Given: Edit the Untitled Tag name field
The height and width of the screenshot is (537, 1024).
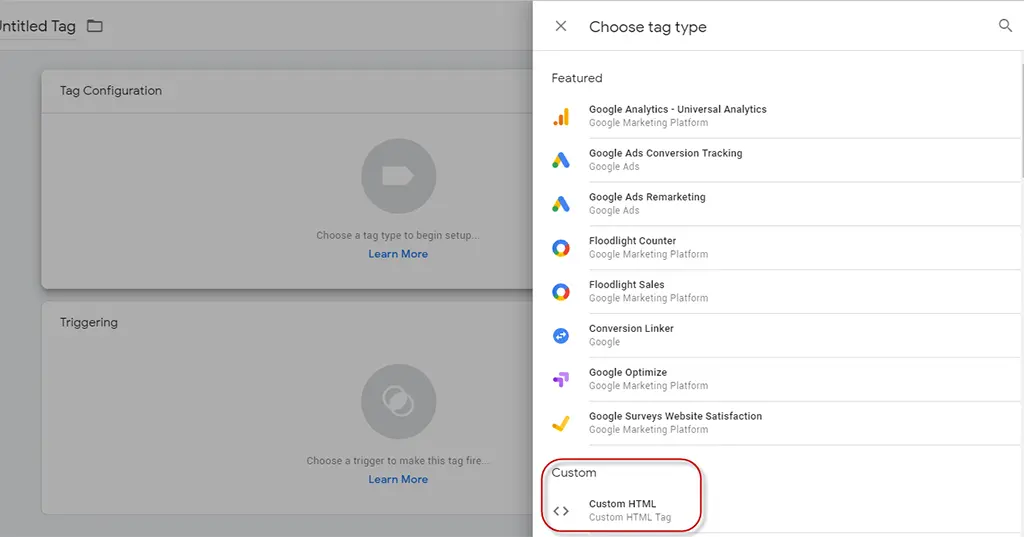Looking at the screenshot, I should [37, 26].
